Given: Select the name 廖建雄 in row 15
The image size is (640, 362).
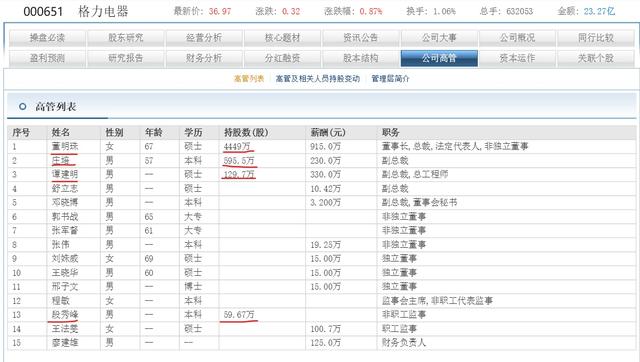Looking at the screenshot, I should 65,343.
